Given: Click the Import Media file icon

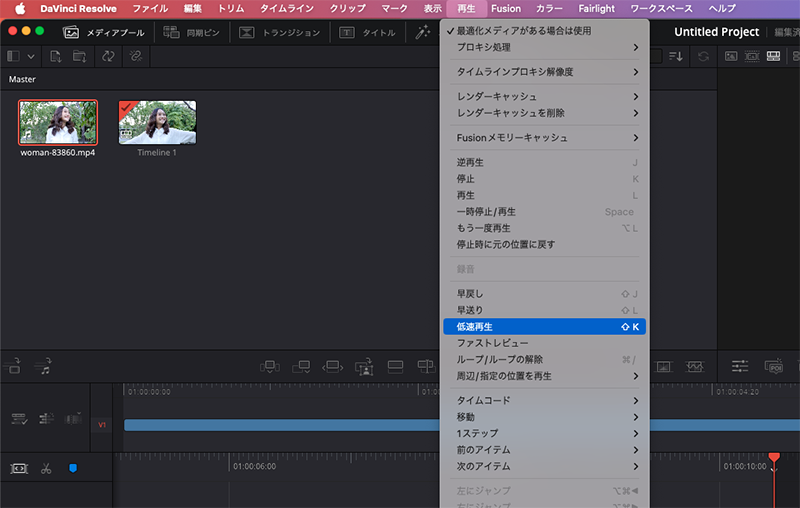Looking at the screenshot, I should (56, 56).
